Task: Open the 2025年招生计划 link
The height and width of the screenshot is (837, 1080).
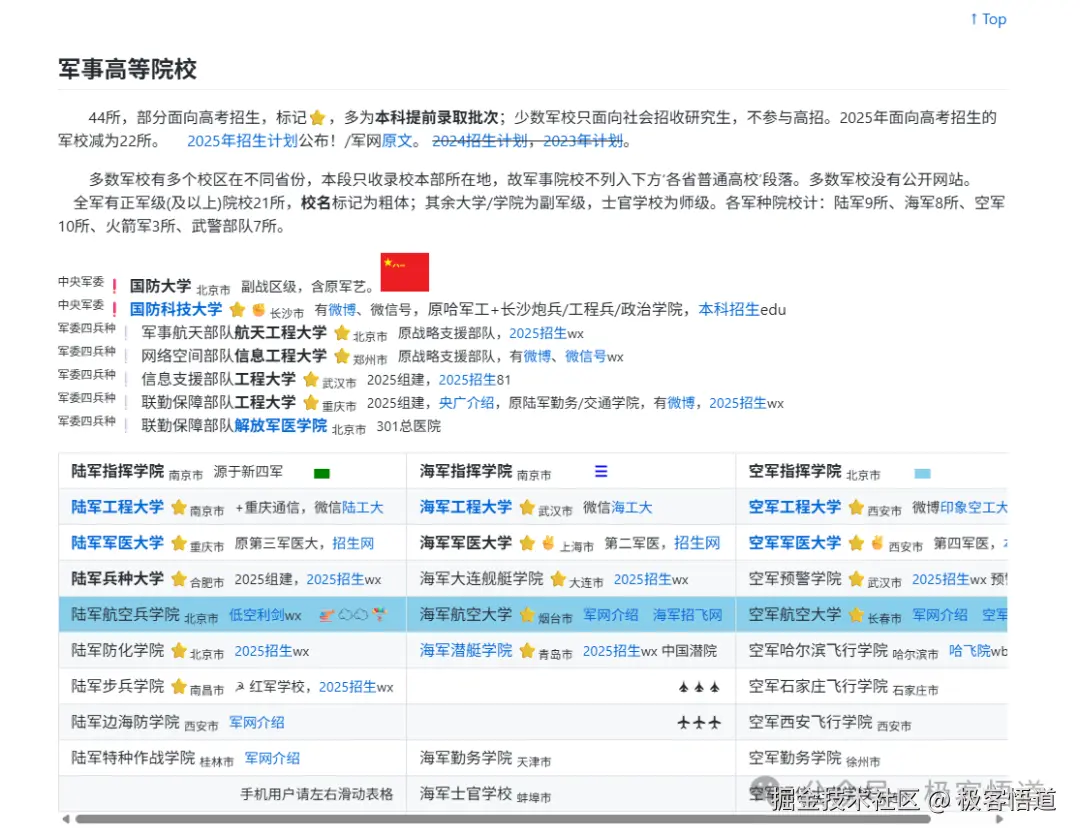Action: [x=242, y=141]
